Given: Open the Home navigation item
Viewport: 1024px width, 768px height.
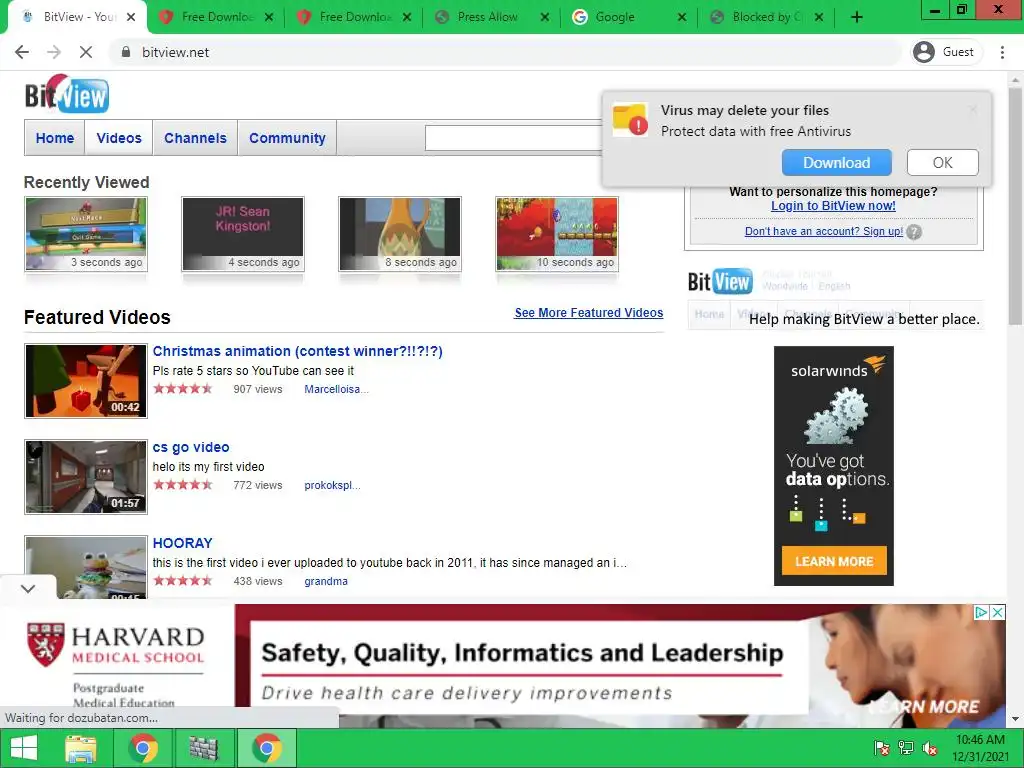Looking at the screenshot, I should point(55,138).
